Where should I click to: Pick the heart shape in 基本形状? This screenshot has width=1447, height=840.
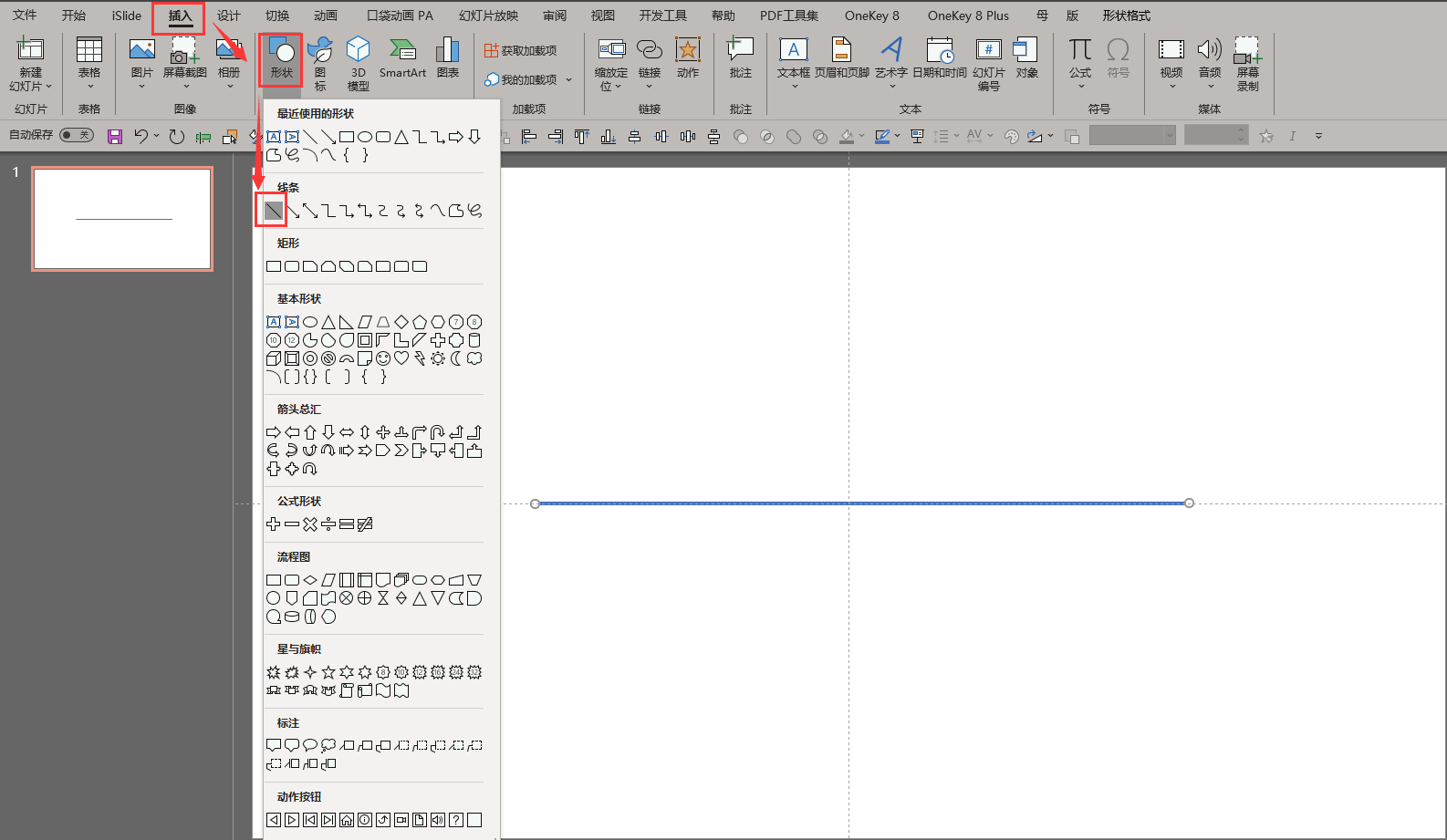[x=401, y=358]
